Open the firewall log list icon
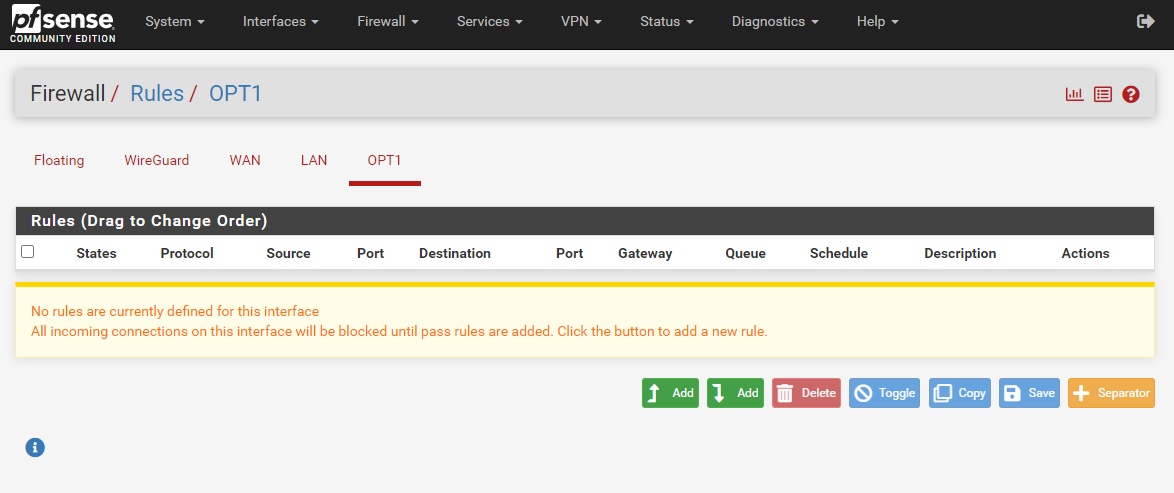Image resolution: width=1174 pixels, height=493 pixels. [1103, 94]
